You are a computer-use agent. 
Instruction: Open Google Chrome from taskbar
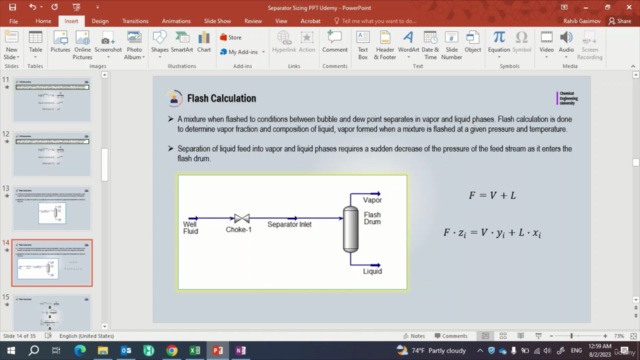(x=172, y=351)
